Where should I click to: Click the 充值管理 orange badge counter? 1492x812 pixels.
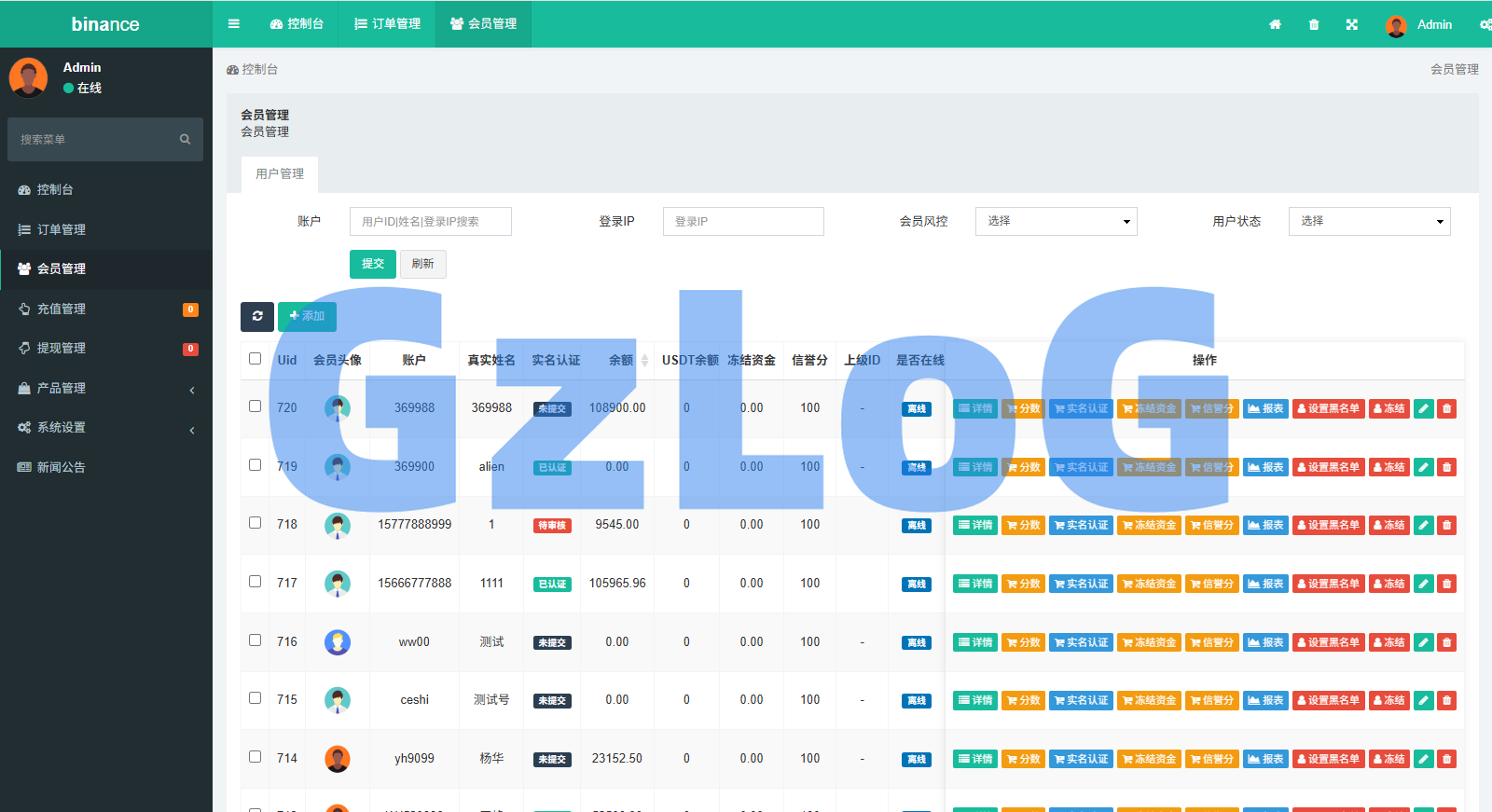click(190, 310)
